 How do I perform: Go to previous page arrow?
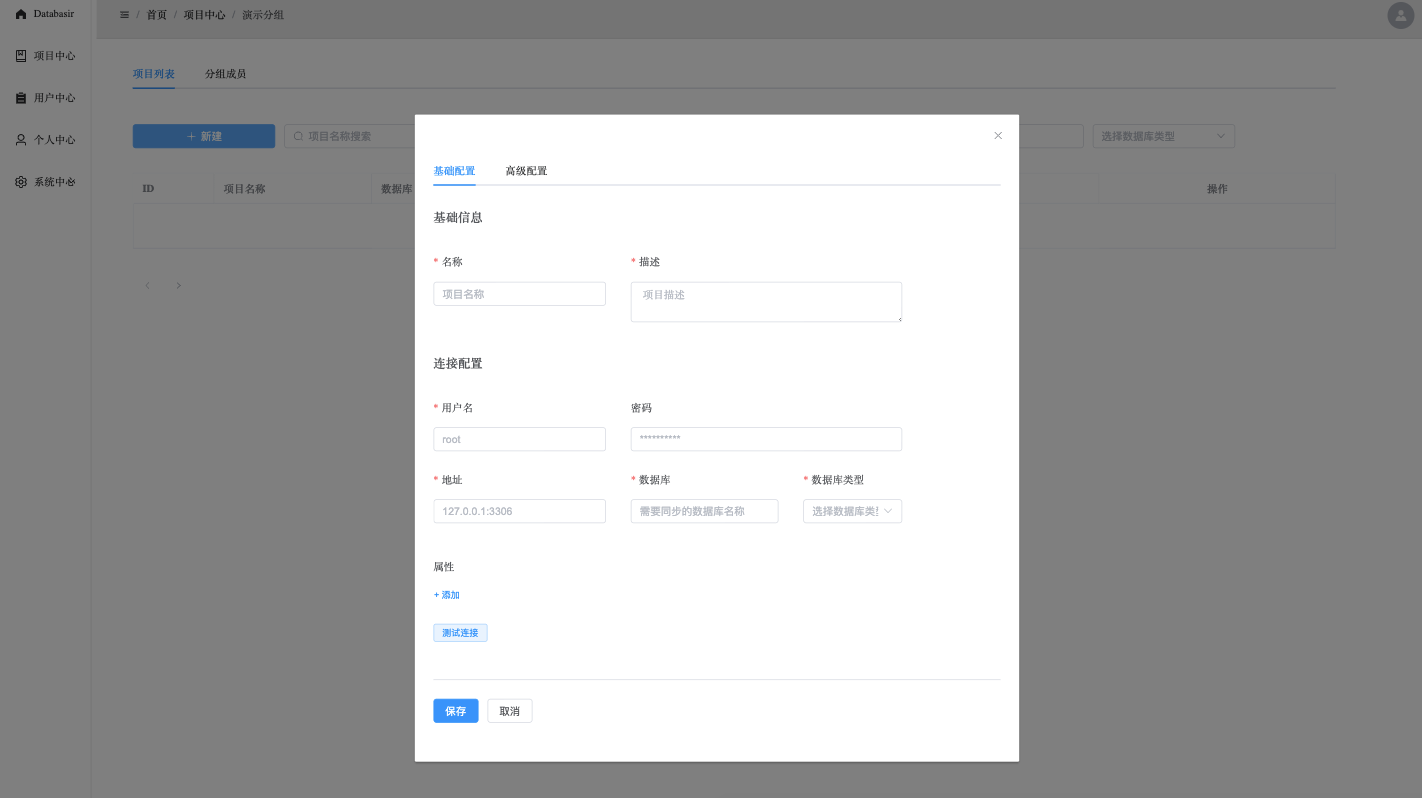pyautogui.click(x=147, y=286)
